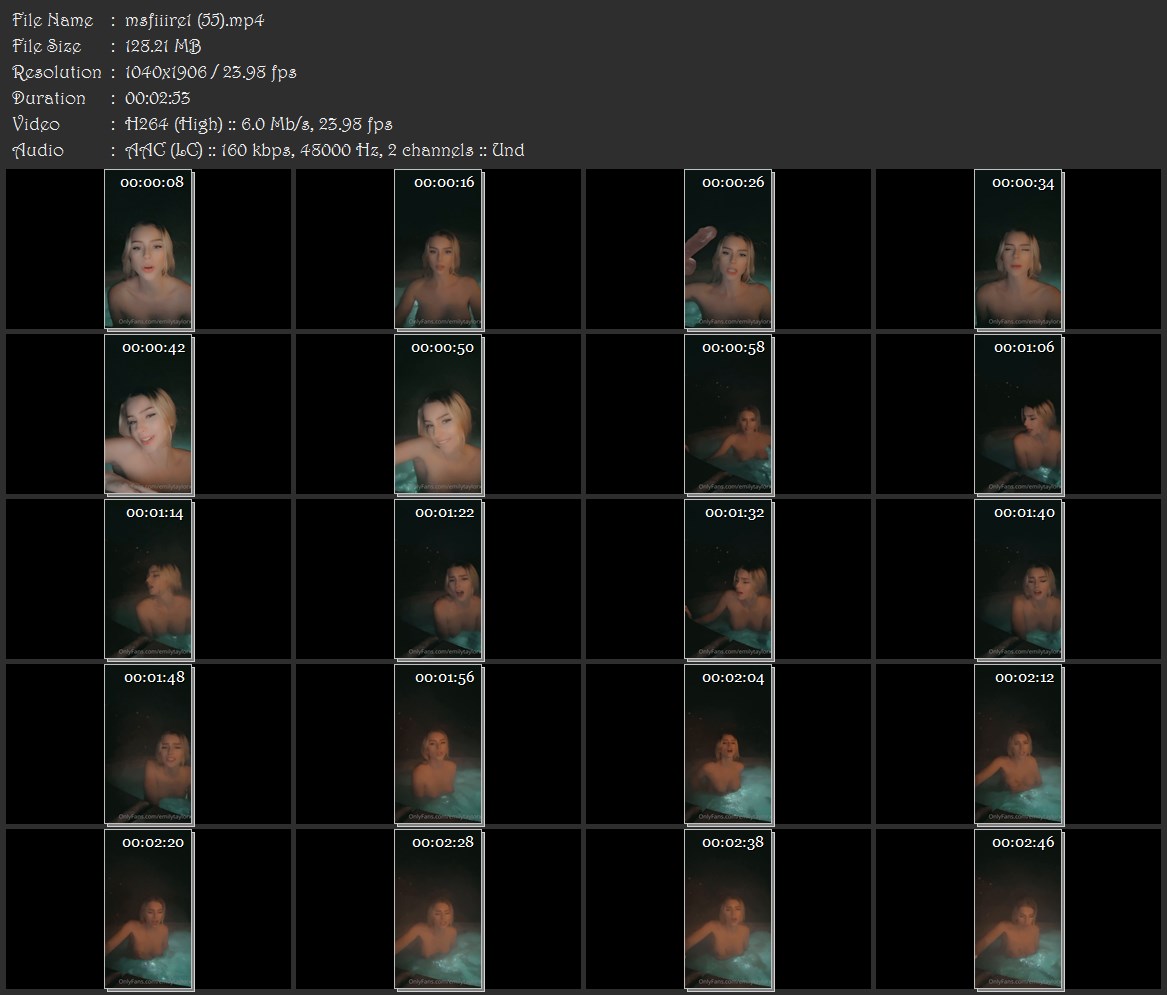The image size is (1167, 995).
Task: Click the frame thumbnail stamped 00:00:58
Action: point(729,414)
